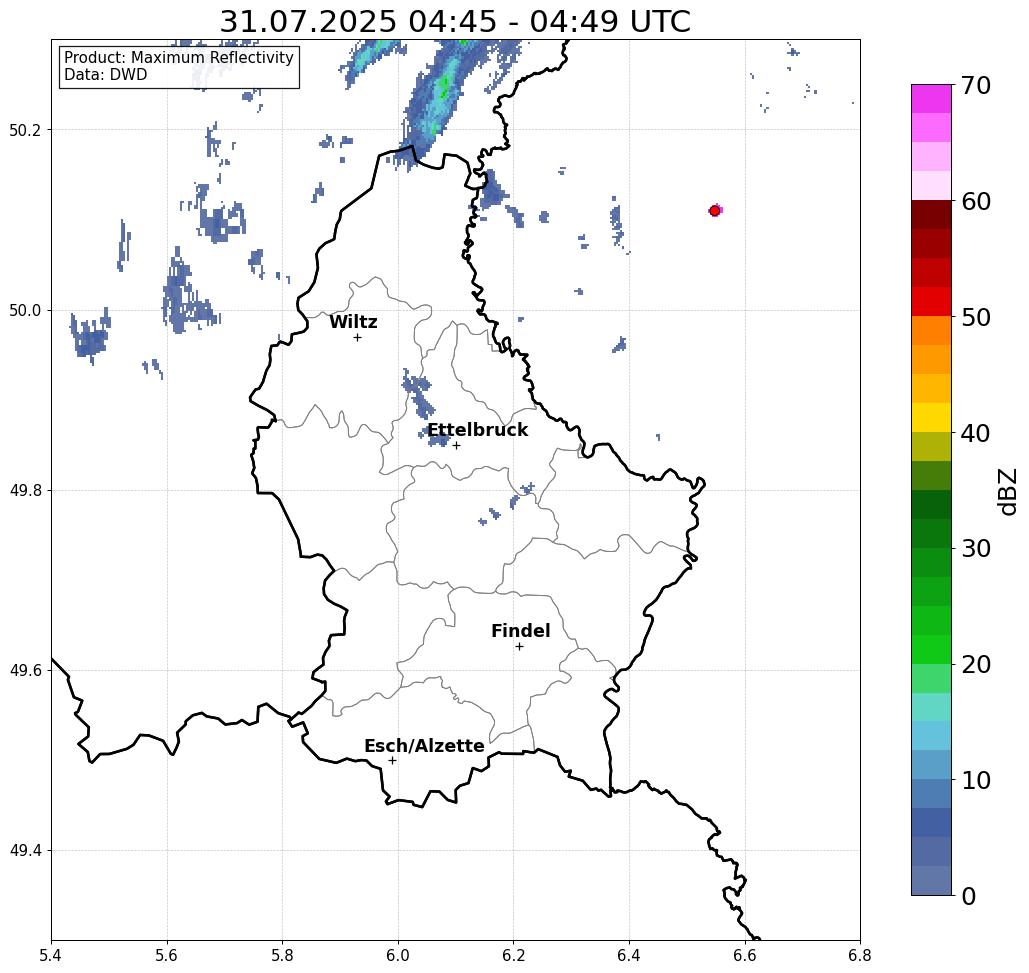Click the Wiltz city label
The image size is (1029, 973).
click(353, 321)
